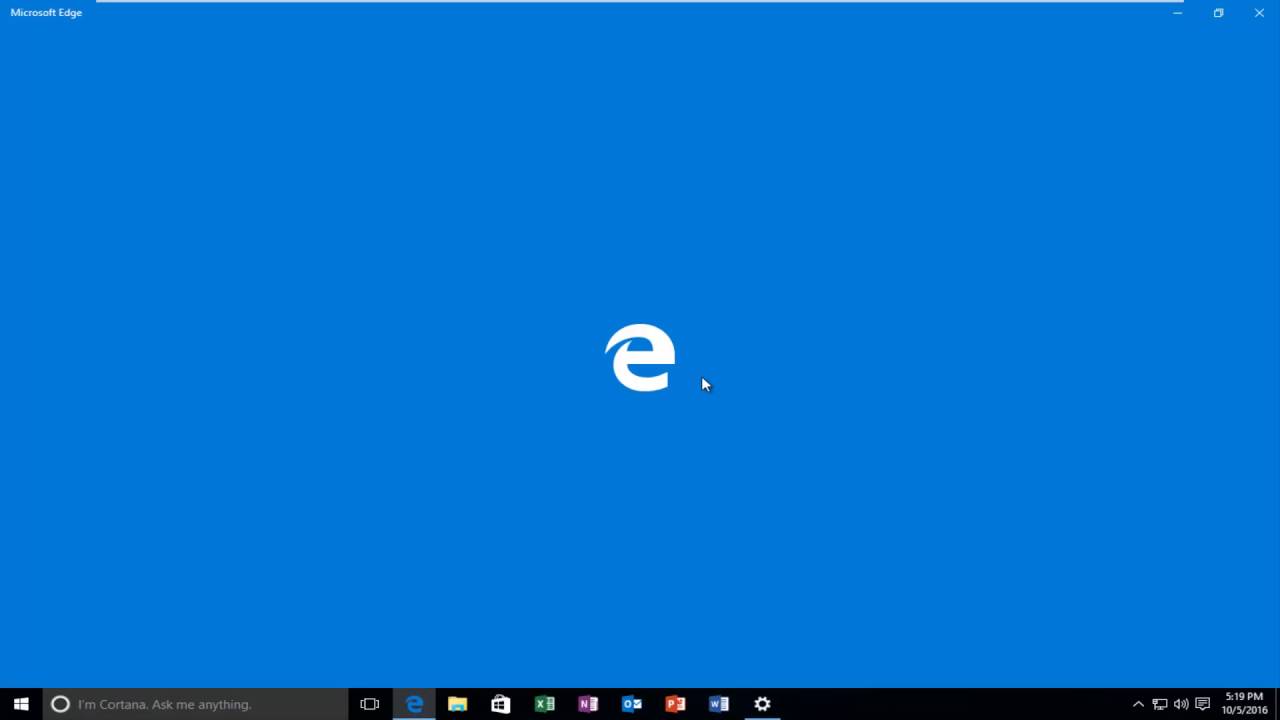This screenshot has width=1280, height=720.
Task: Open Word from the taskbar
Action: pyautogui.click(x=719, y=704)
